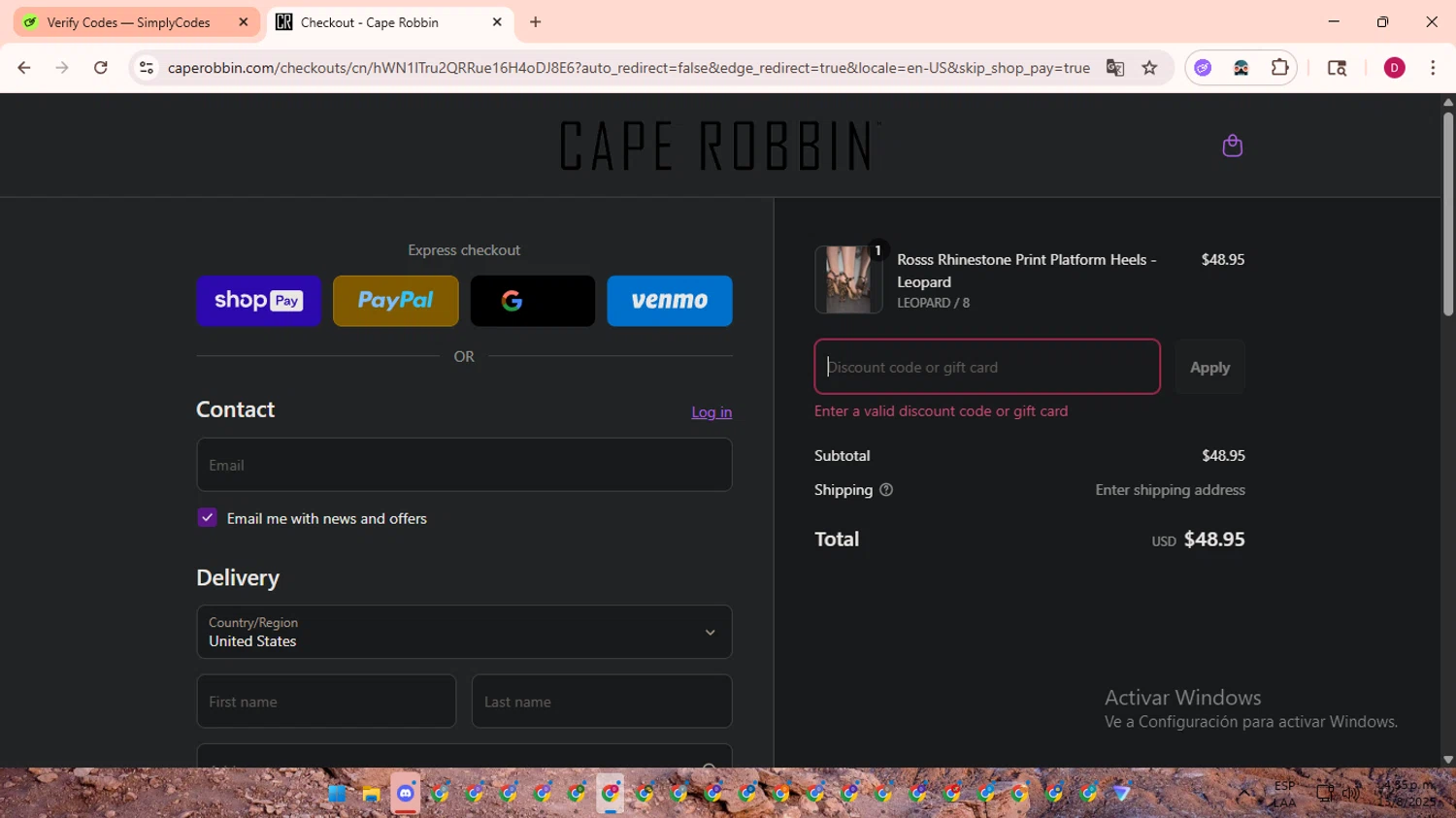The image size is (1456, 818).
Task: Open site information icon in address bar
Action: [147, 68]
